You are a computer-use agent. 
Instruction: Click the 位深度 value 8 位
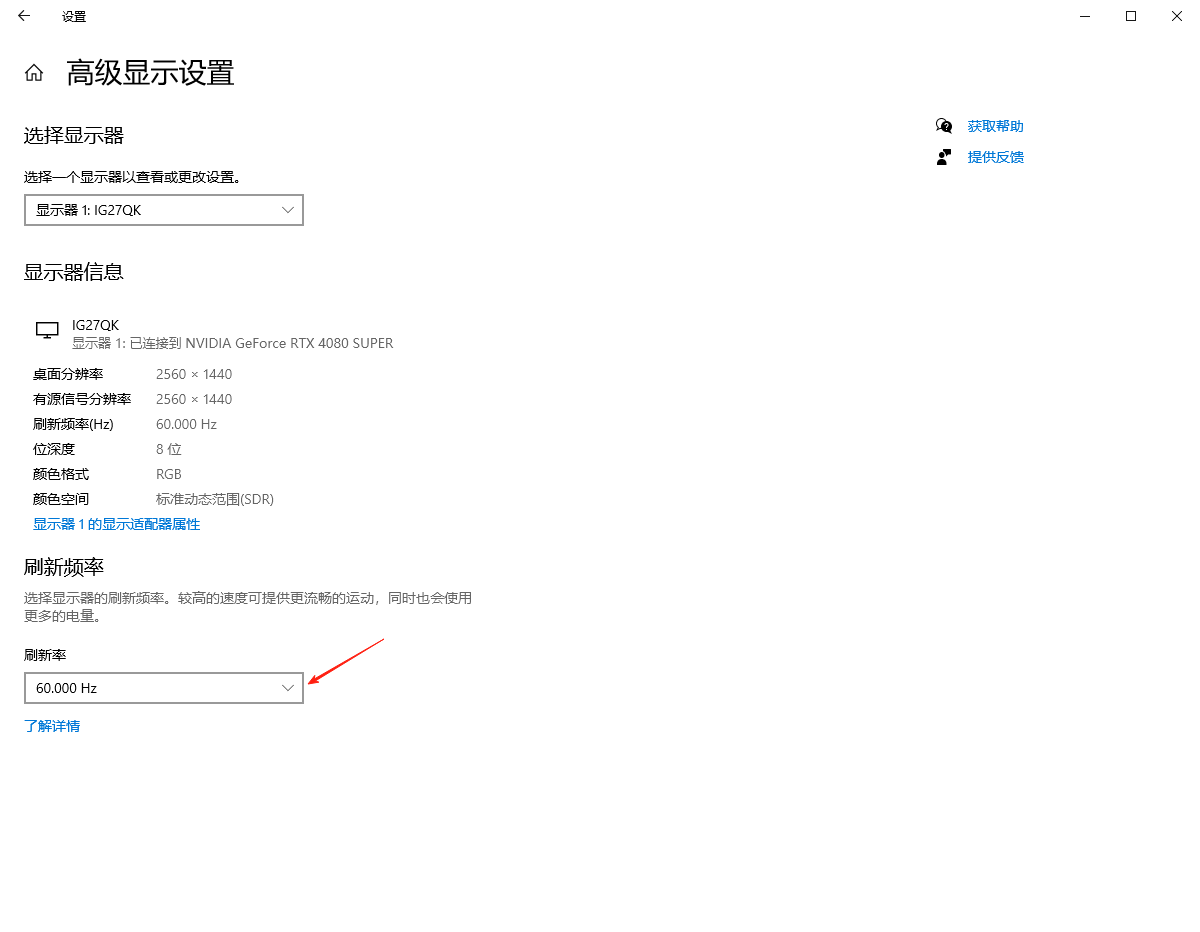click(x=169, y=449)
